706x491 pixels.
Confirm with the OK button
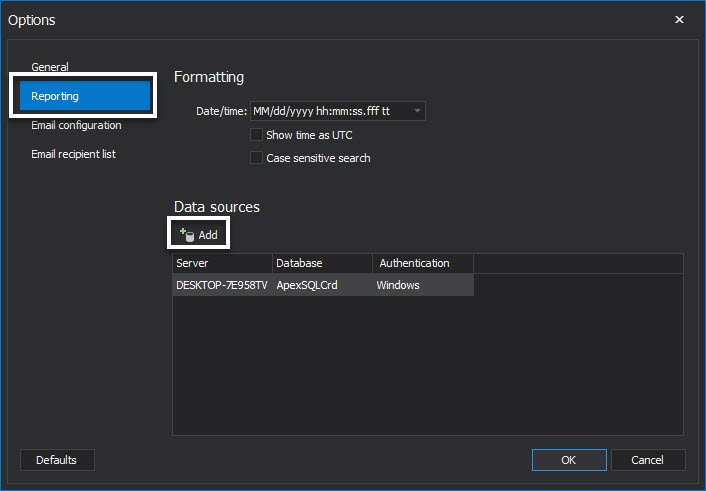[x=569, y=460]
